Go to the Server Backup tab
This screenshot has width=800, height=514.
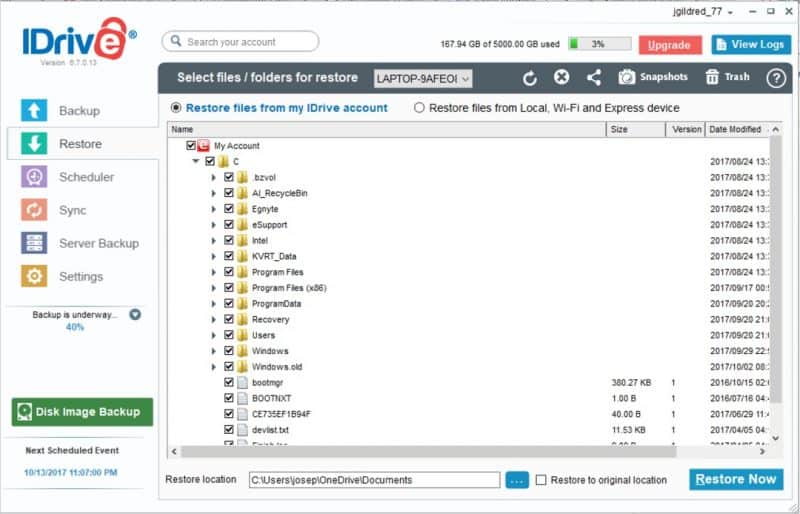click(82, 243)
